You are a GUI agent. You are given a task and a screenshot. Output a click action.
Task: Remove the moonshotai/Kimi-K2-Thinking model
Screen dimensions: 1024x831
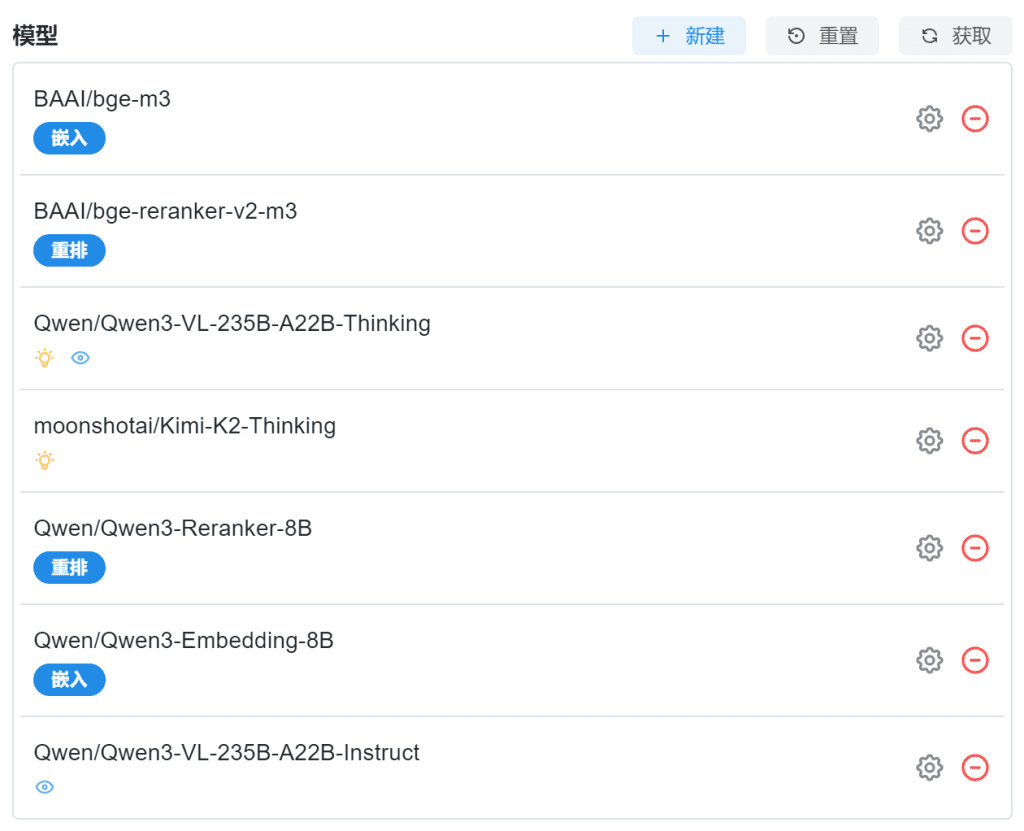975,440
